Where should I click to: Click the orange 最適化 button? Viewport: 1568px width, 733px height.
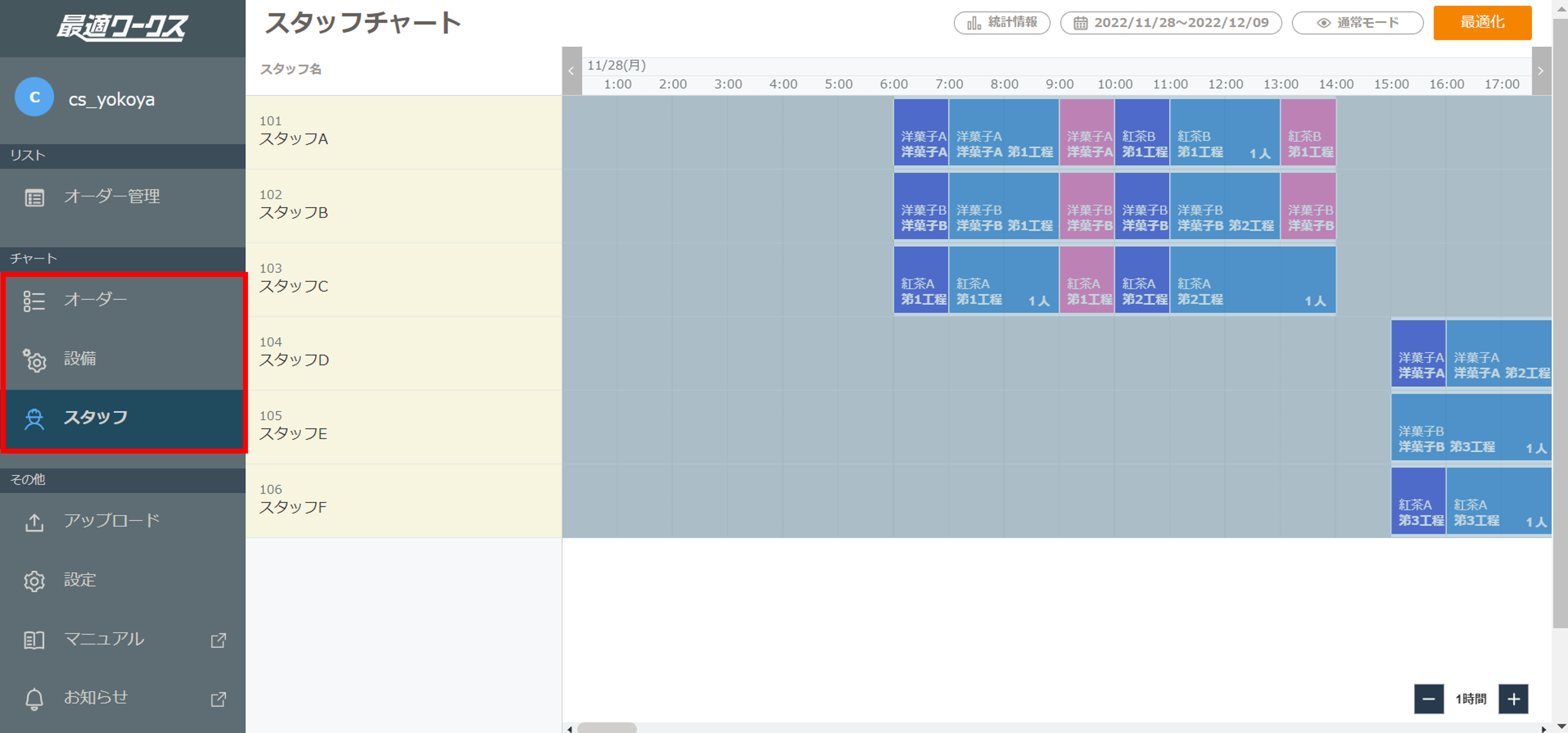pos(1482,23)
